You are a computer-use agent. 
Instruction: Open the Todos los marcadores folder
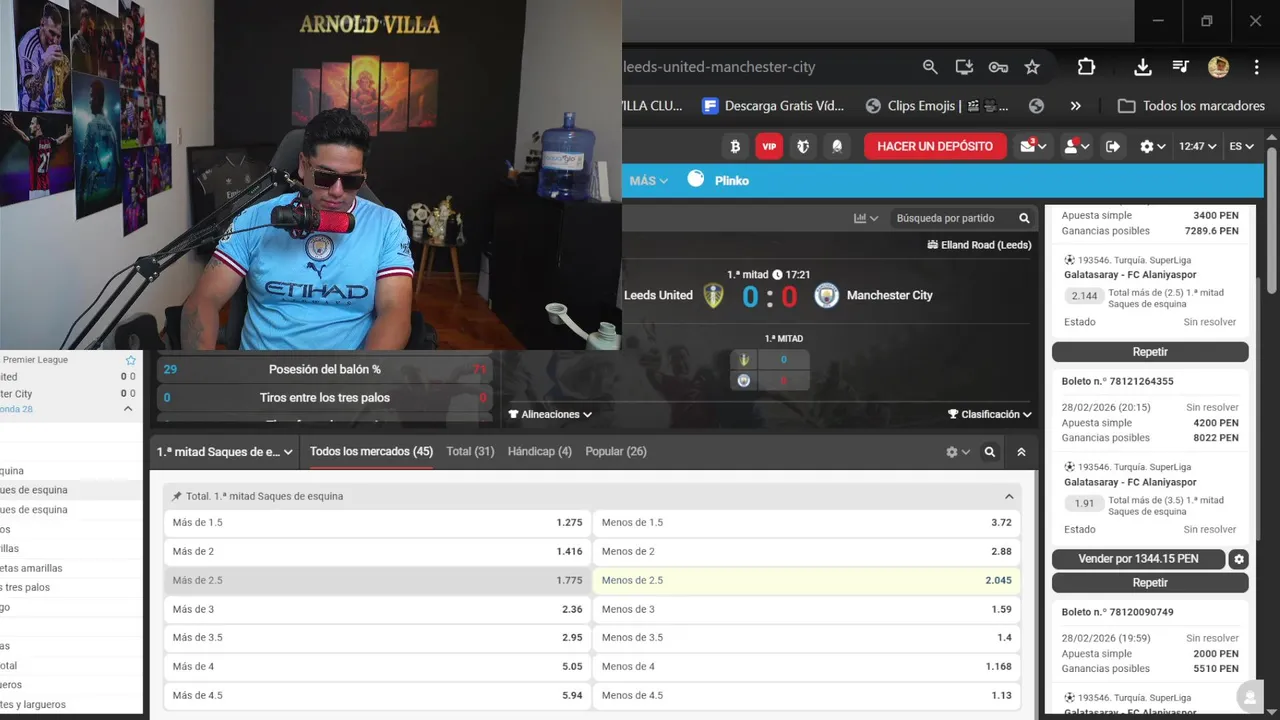(x=1191, y=105)
